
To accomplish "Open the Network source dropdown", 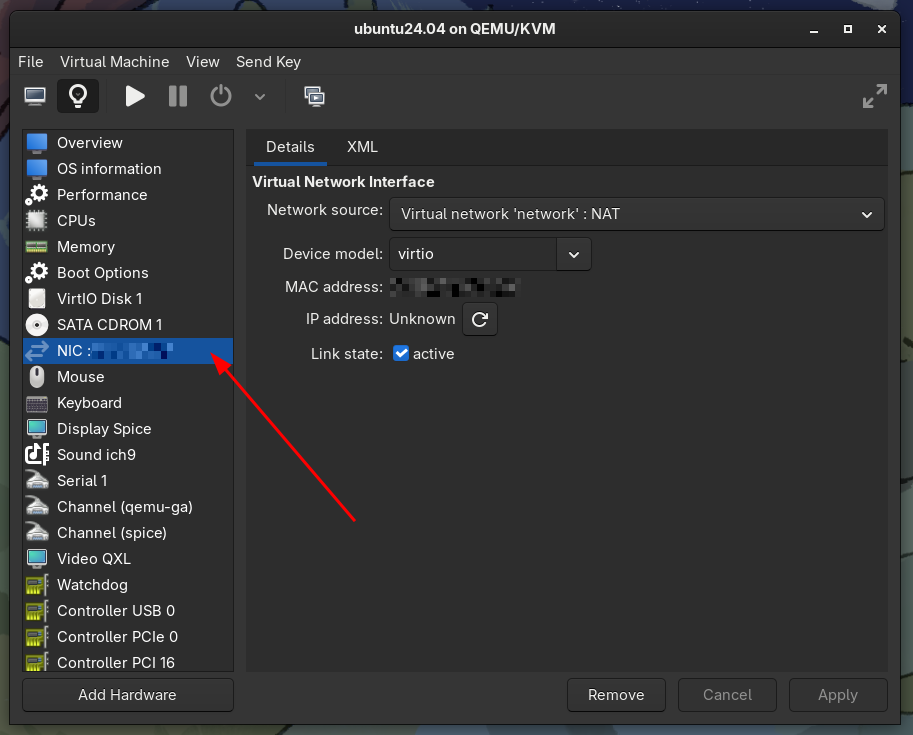I will 636,213.
